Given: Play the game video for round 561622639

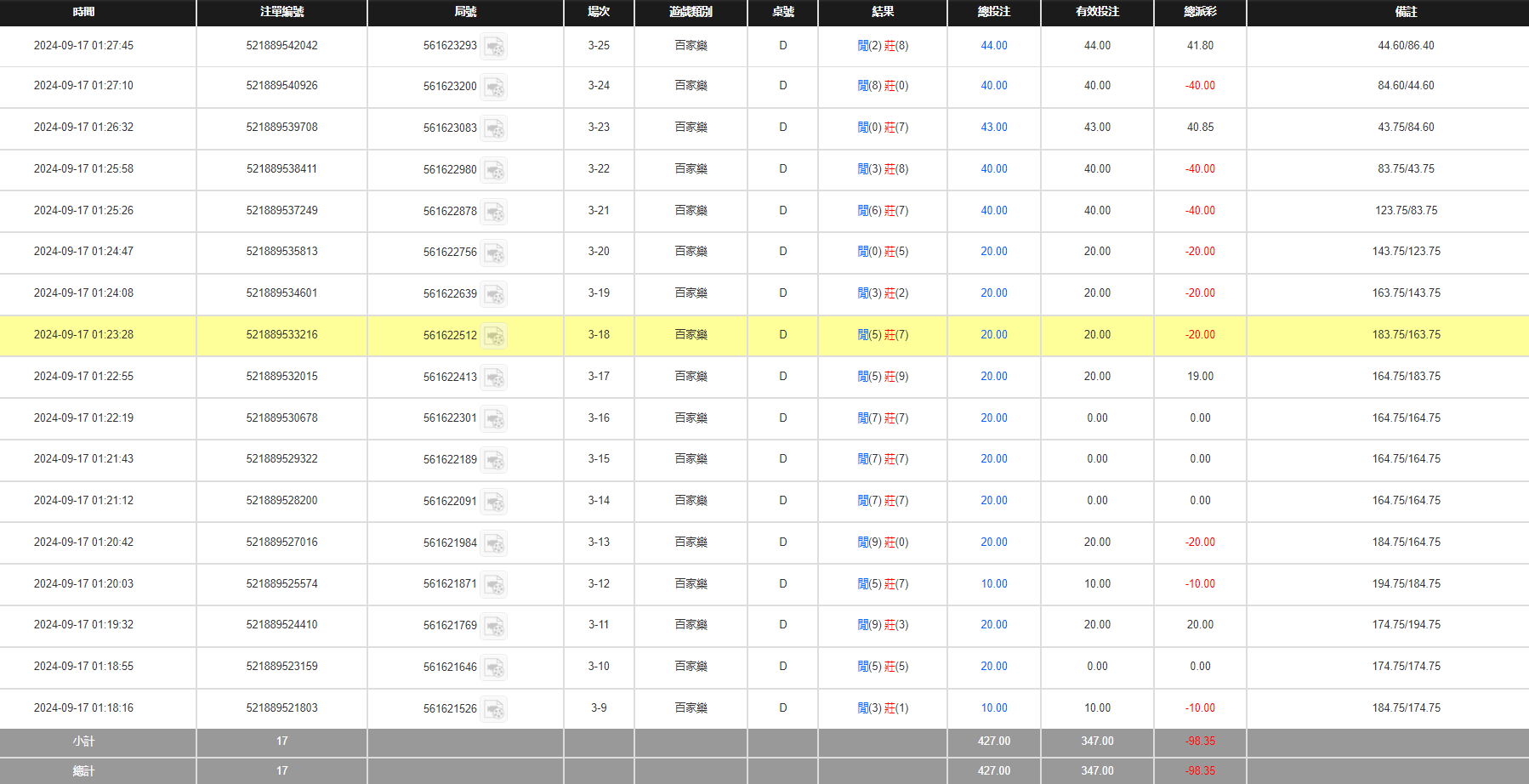Looking at the screenshot, I should 495,294.
